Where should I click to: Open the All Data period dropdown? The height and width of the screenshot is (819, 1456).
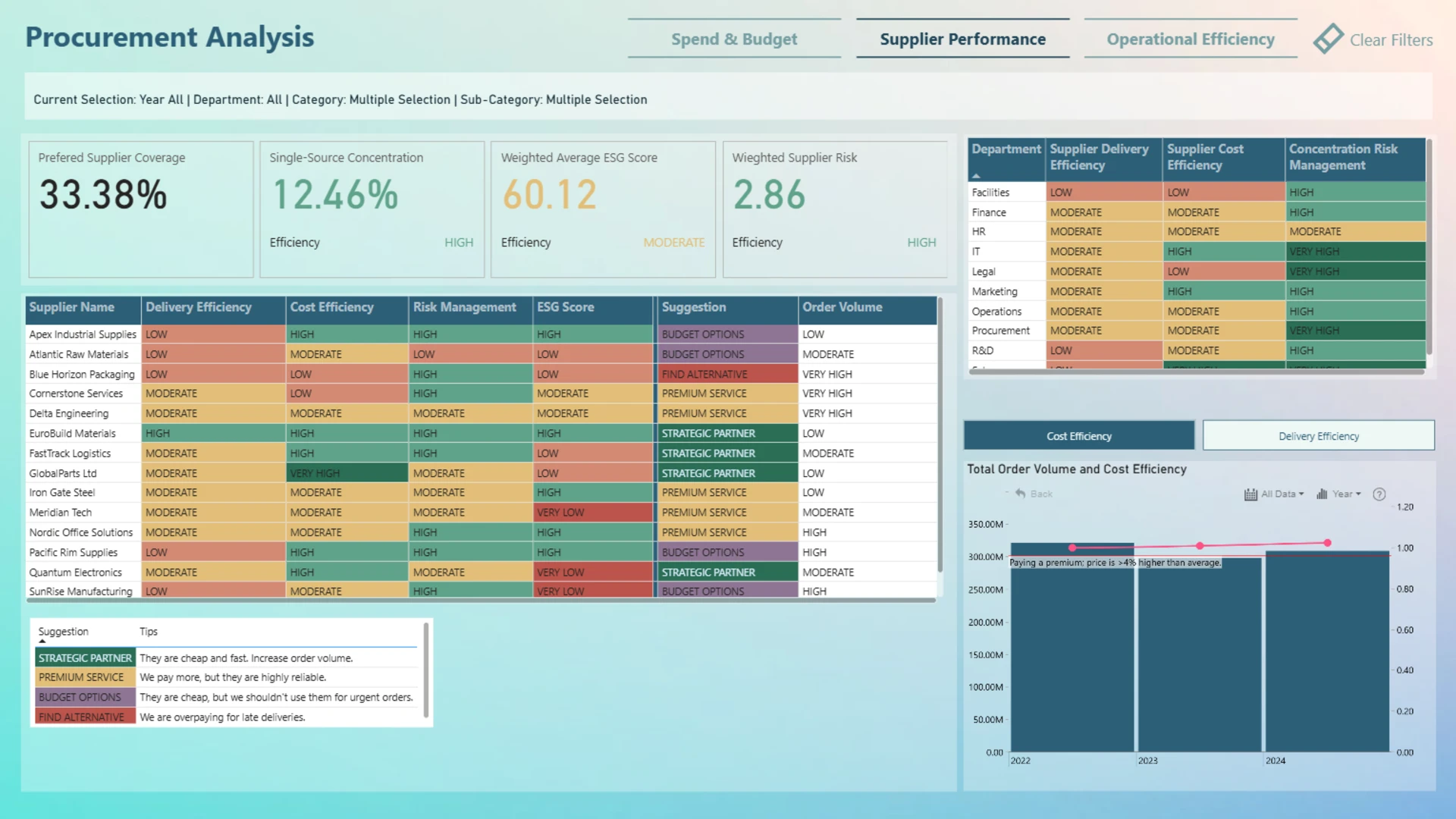tap(1274, 494)
